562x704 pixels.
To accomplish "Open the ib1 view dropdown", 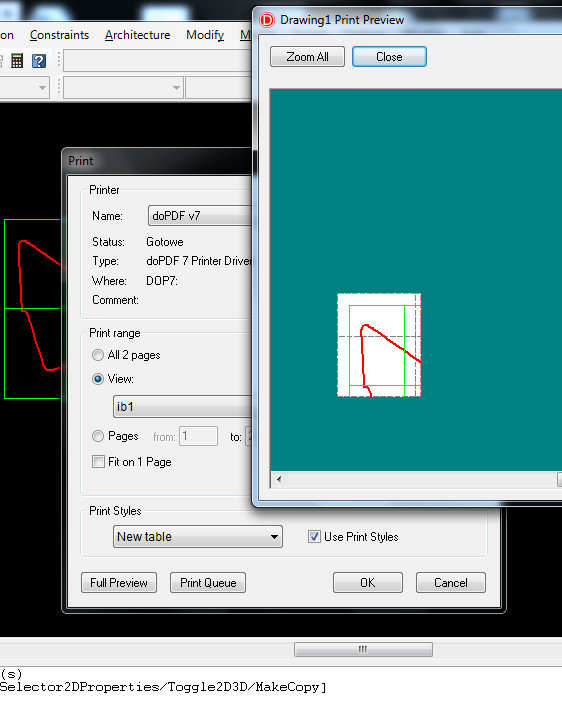I will tap(182, 407).
